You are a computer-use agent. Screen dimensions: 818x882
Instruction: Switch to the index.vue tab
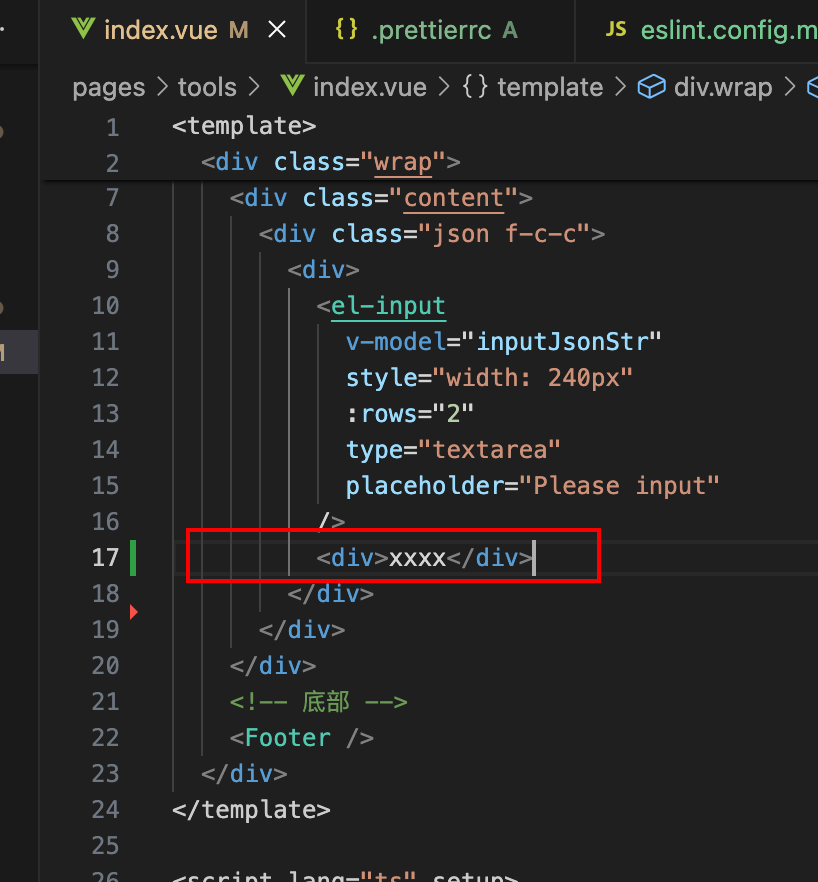point(172,30)
